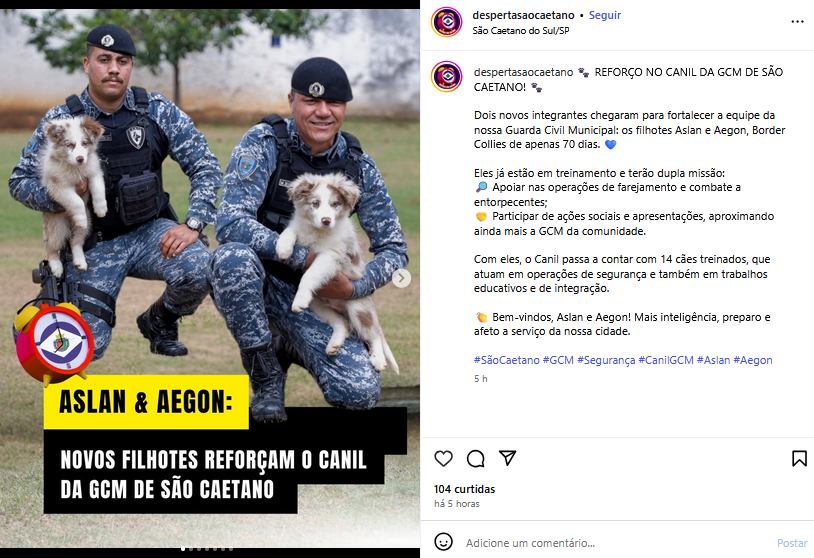Open emoji picker smiley icon

coord(443,542)
